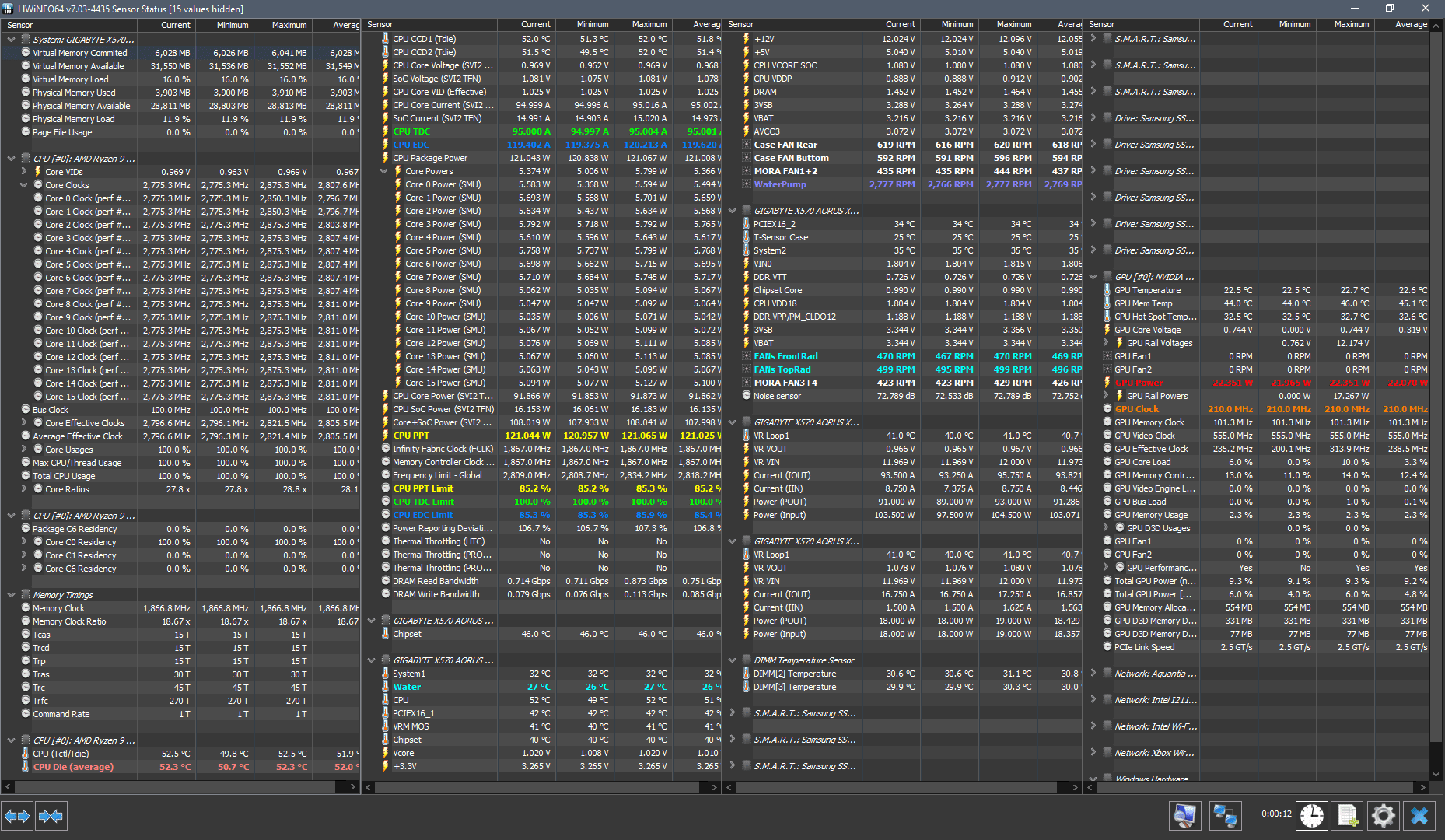Click the expand columns arrows button
The image size is (1445, 840).
coord(17,816)
